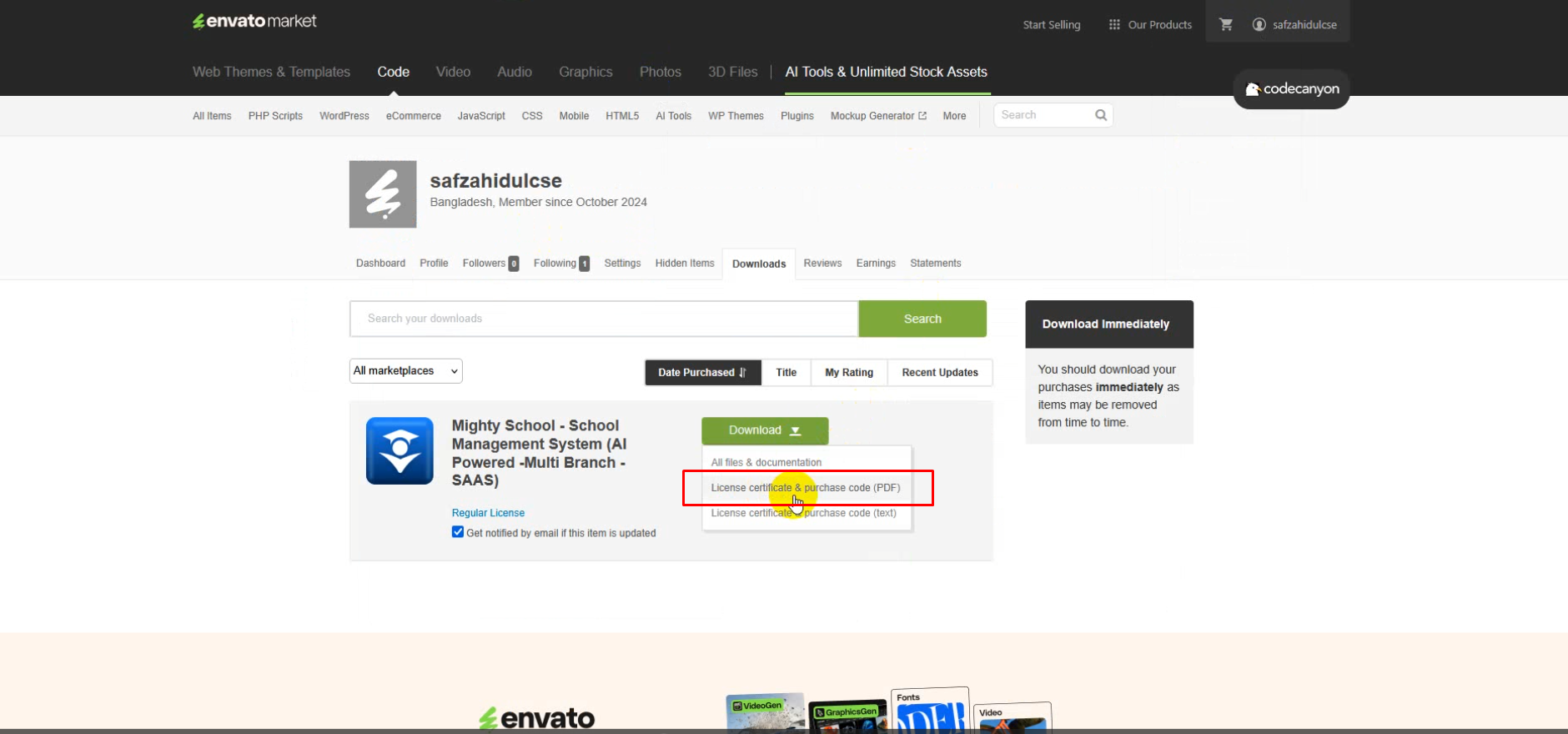This screenshot has width=1568, height=734.
Task: Click the safzahidulcse profile avatar image
Action: coord(383,194)
